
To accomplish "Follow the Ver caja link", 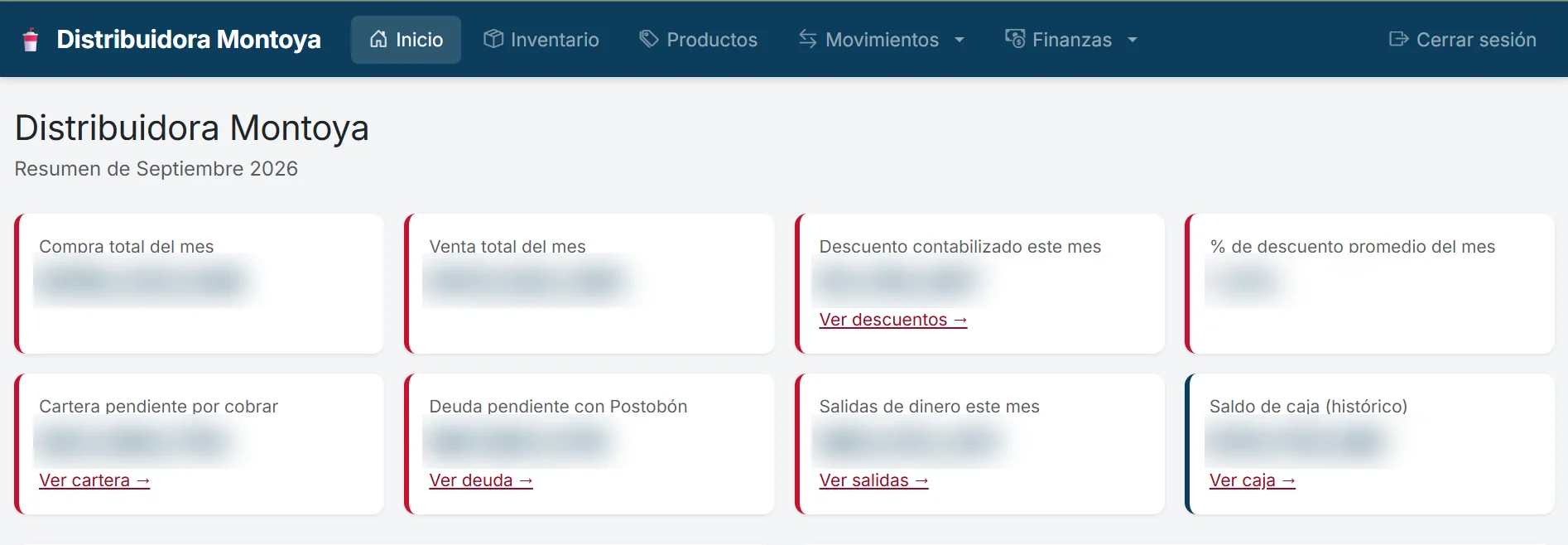I will 1253,480.
